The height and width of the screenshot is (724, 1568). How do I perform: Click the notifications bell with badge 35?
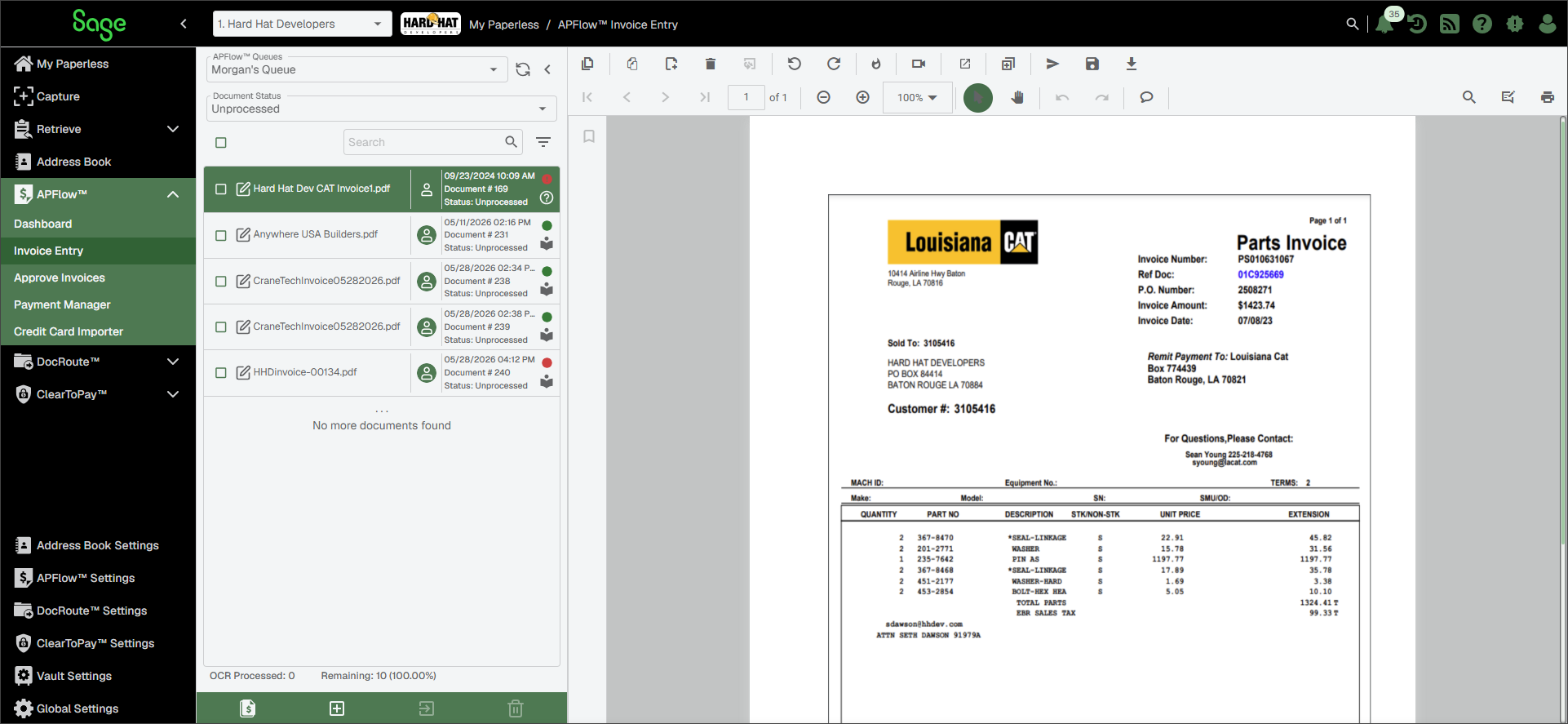[x=1384, y=24]
